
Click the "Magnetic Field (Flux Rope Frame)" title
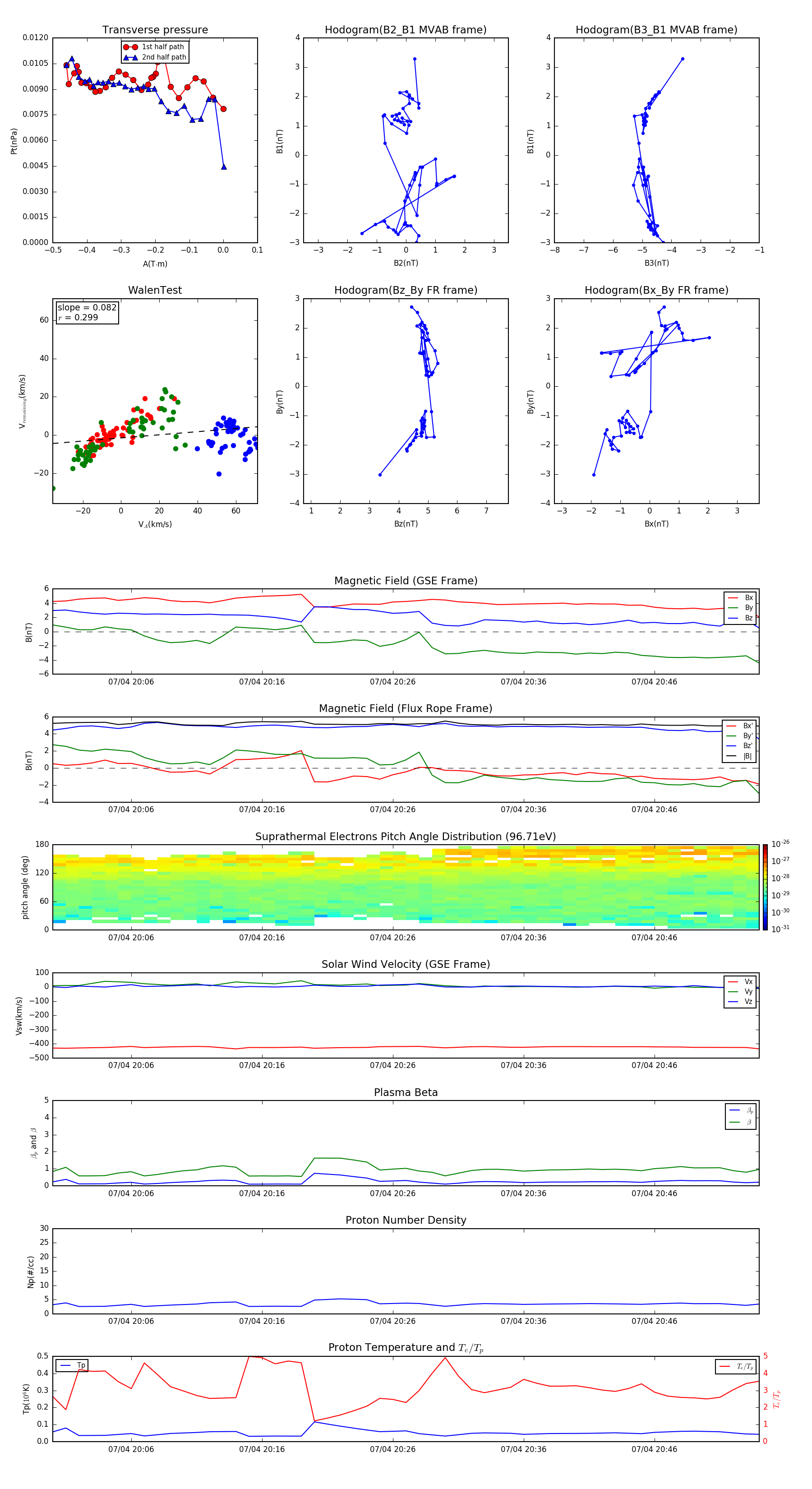pyautogui.click(x=406, y=709)
